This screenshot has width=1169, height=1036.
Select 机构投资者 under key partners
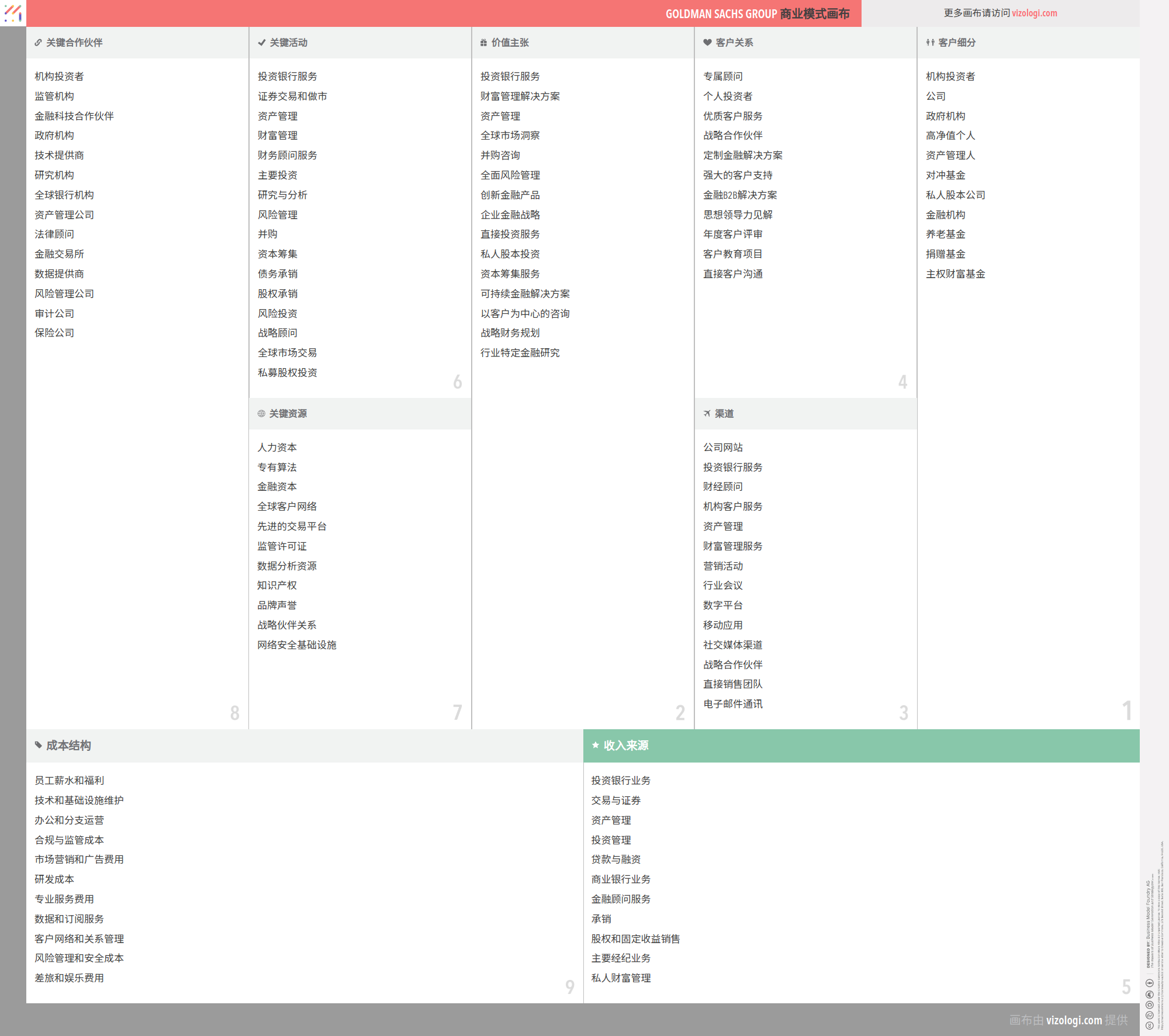(59, 77)
